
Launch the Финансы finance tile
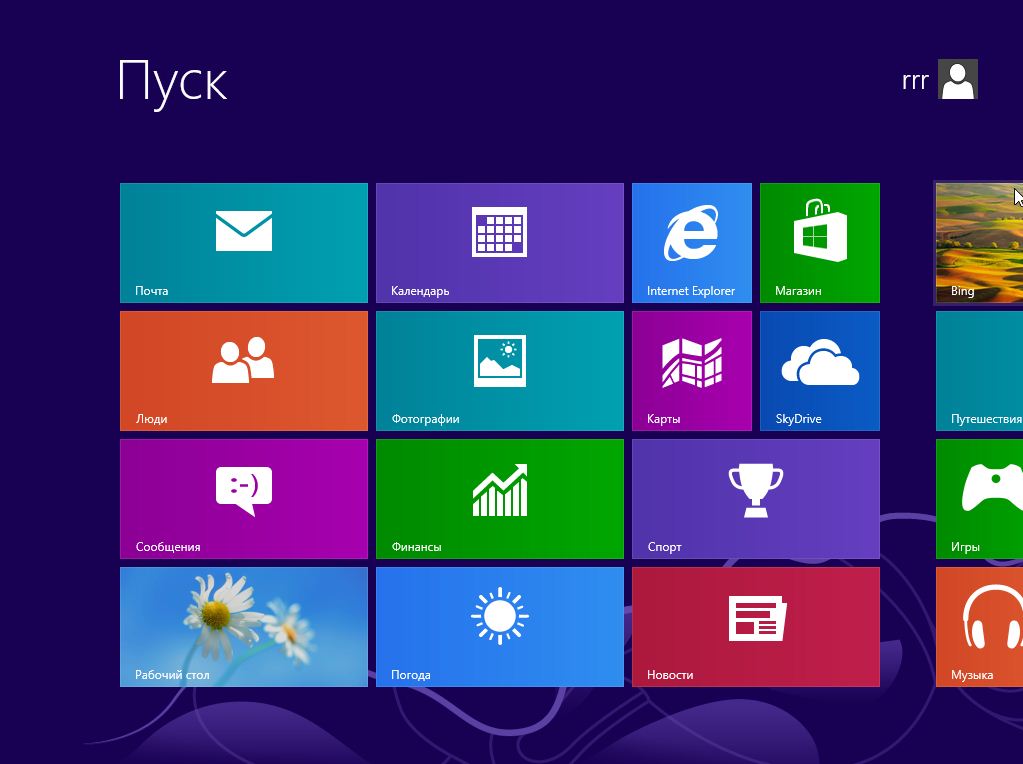pyautogui.click(x=500, y=499)
